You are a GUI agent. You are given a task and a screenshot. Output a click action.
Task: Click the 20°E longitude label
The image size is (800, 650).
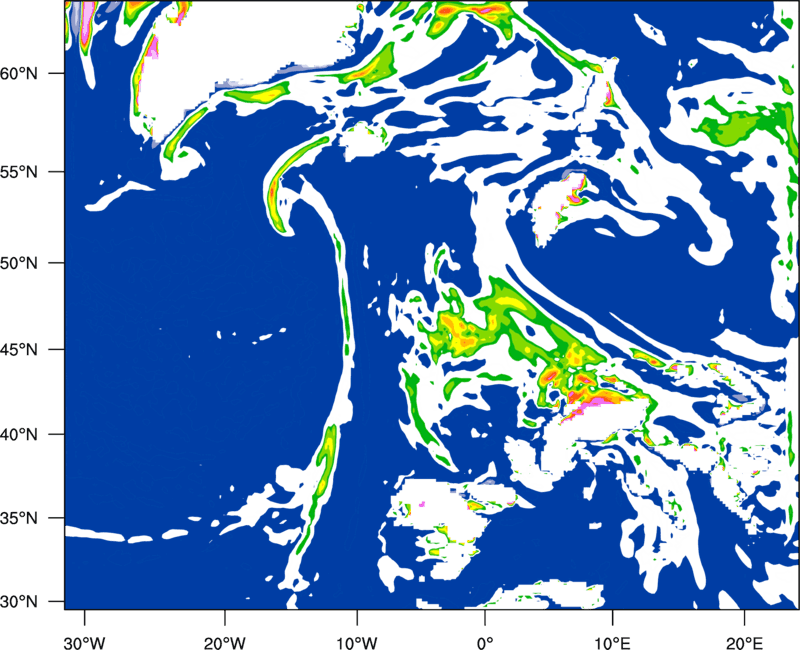[x=744, y=643]
